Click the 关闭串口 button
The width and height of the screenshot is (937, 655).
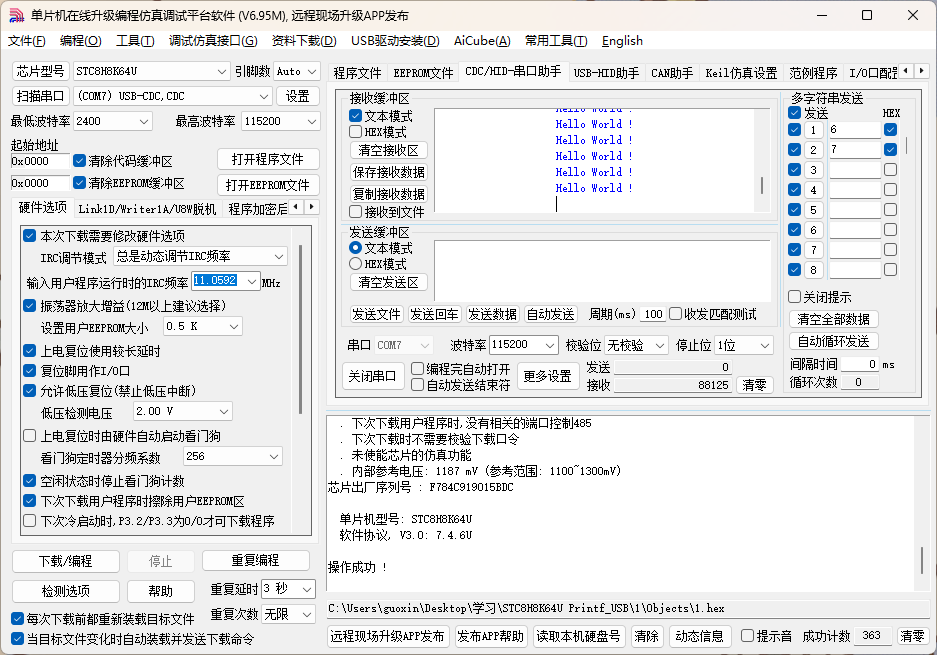373,377
